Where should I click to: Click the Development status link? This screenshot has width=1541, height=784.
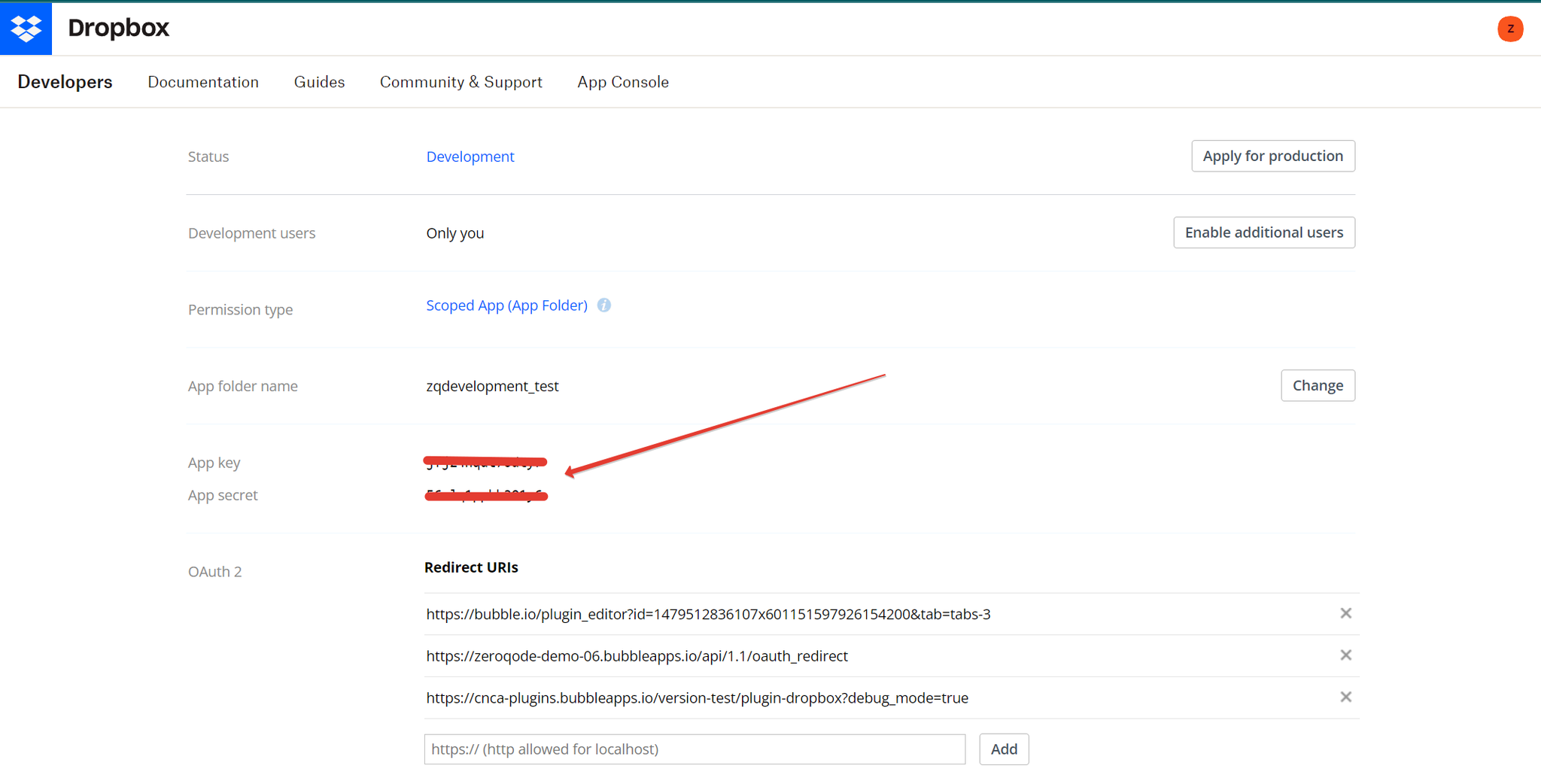coord(470,156)
